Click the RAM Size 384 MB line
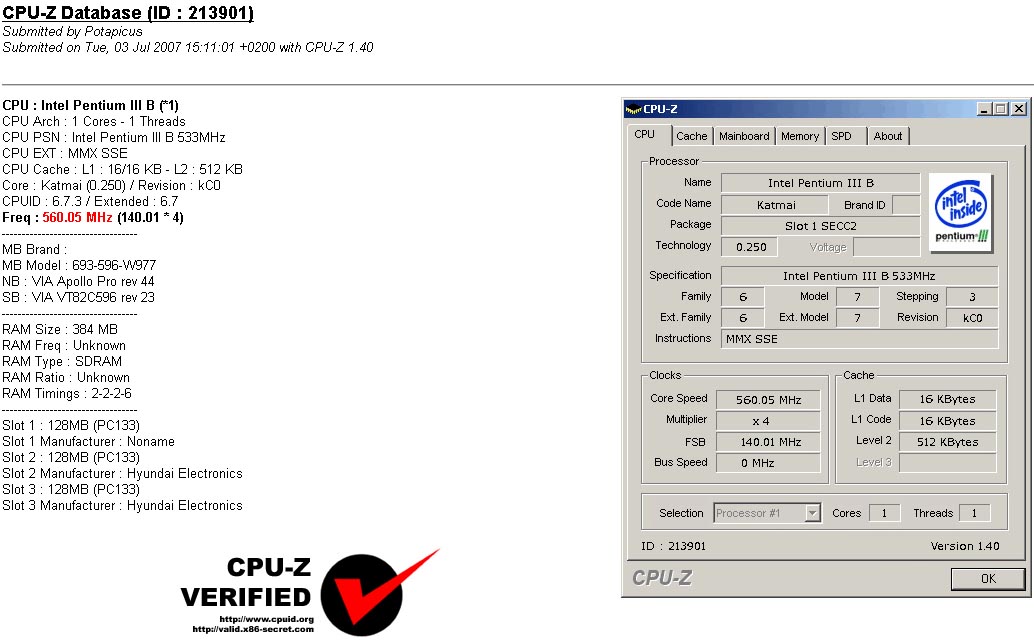This screenshot has width=1034, height=643. point(60,329)
